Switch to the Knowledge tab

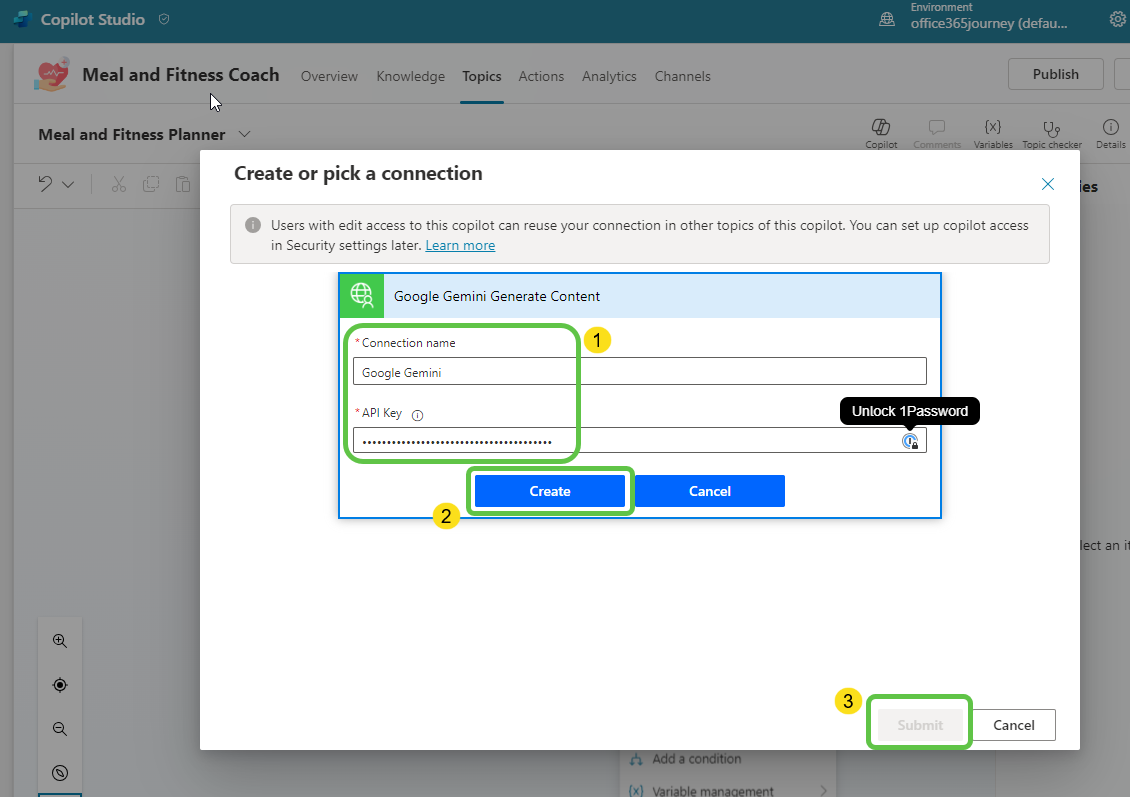pyautogui.click(x=410, y=76)
